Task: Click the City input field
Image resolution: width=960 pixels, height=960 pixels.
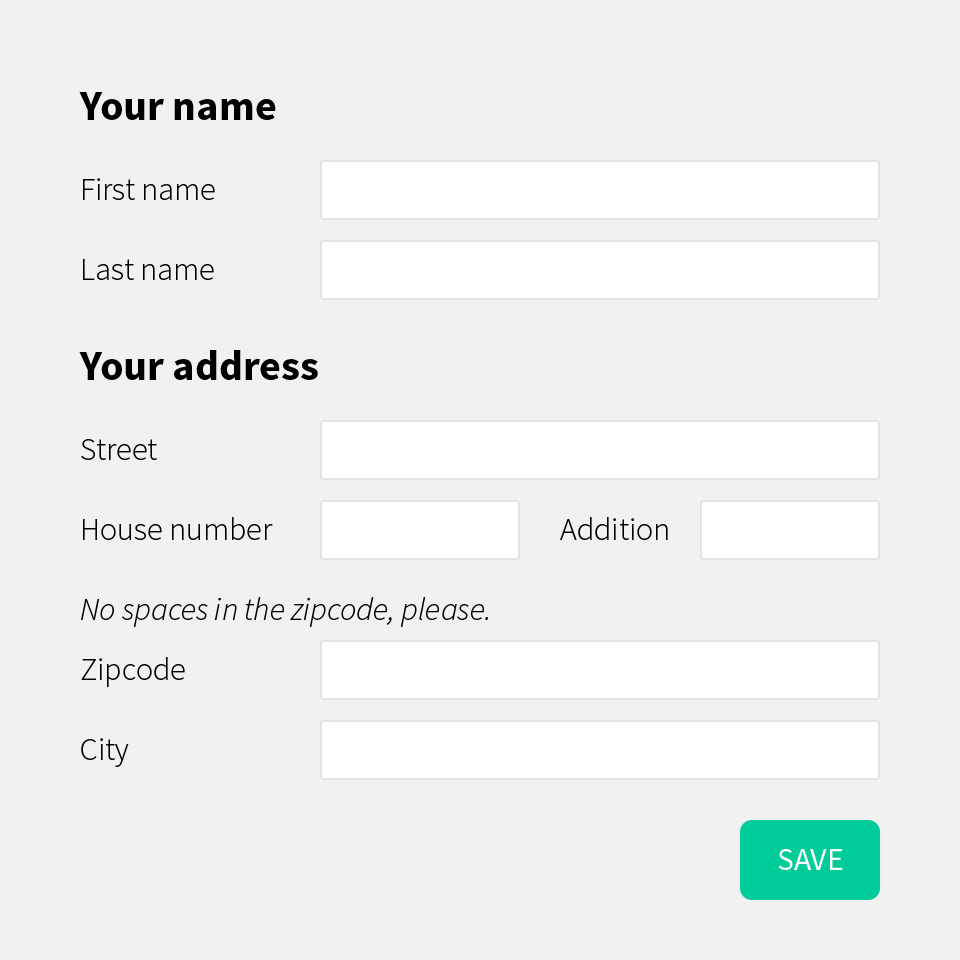Action: (x=599, y=749)
